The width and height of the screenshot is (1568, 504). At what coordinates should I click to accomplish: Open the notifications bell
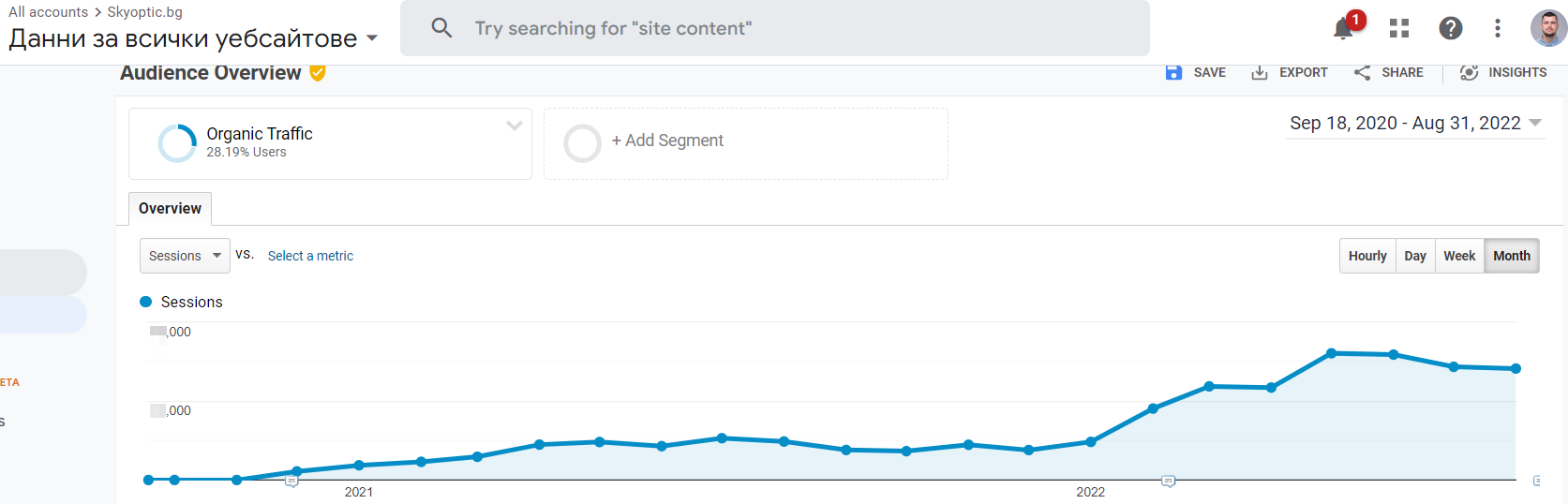pos(1343,29)
